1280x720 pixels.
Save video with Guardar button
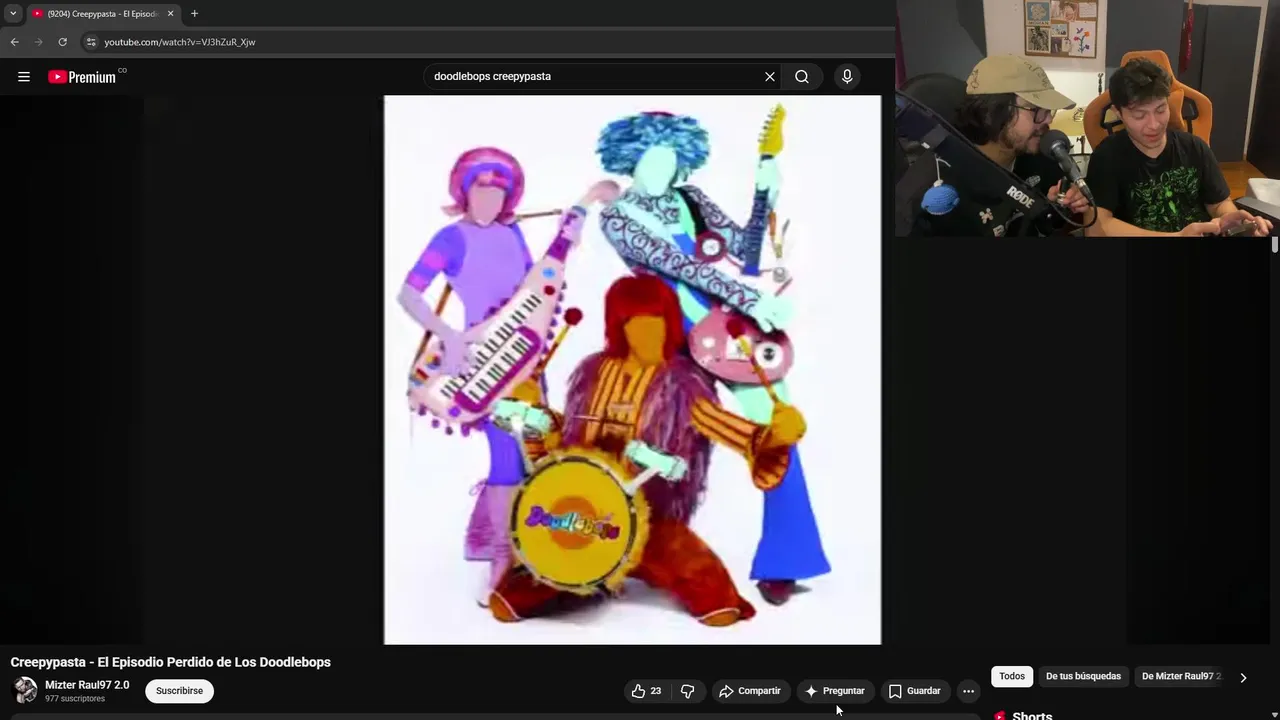click(915, 691)
